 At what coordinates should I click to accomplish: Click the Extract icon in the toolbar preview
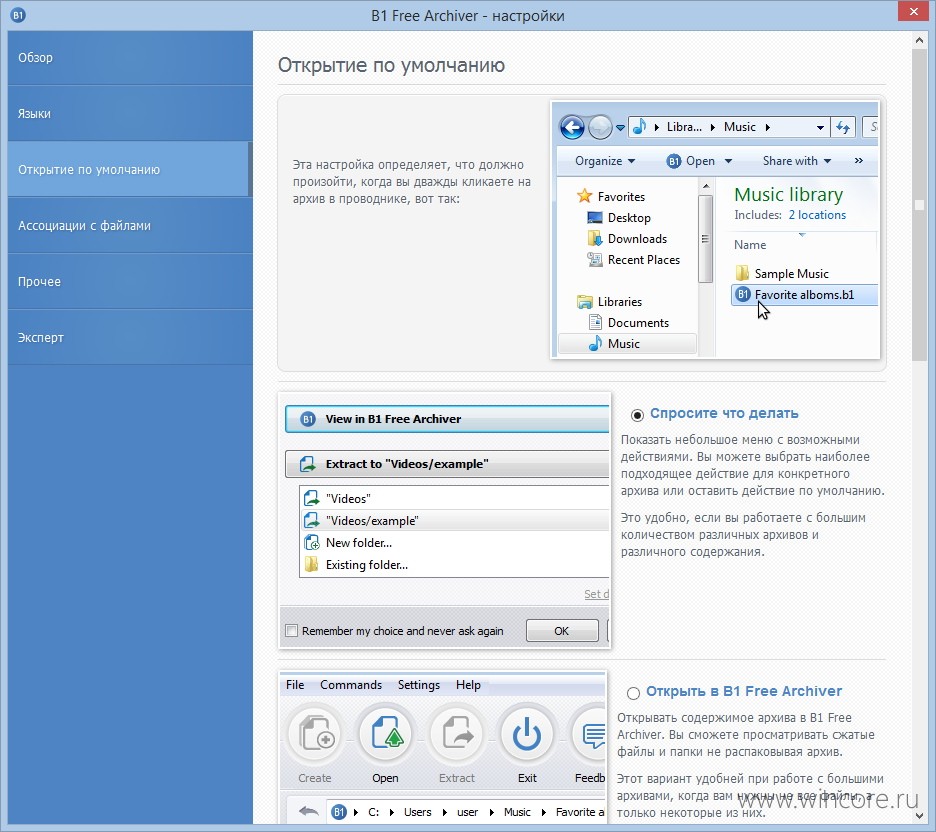pos(457,734)
